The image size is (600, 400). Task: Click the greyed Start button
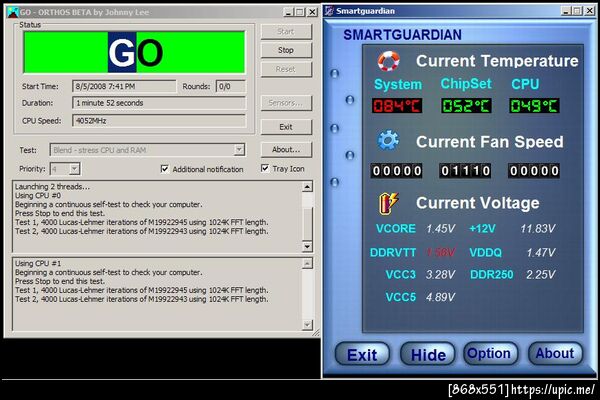tap(286, 31)
